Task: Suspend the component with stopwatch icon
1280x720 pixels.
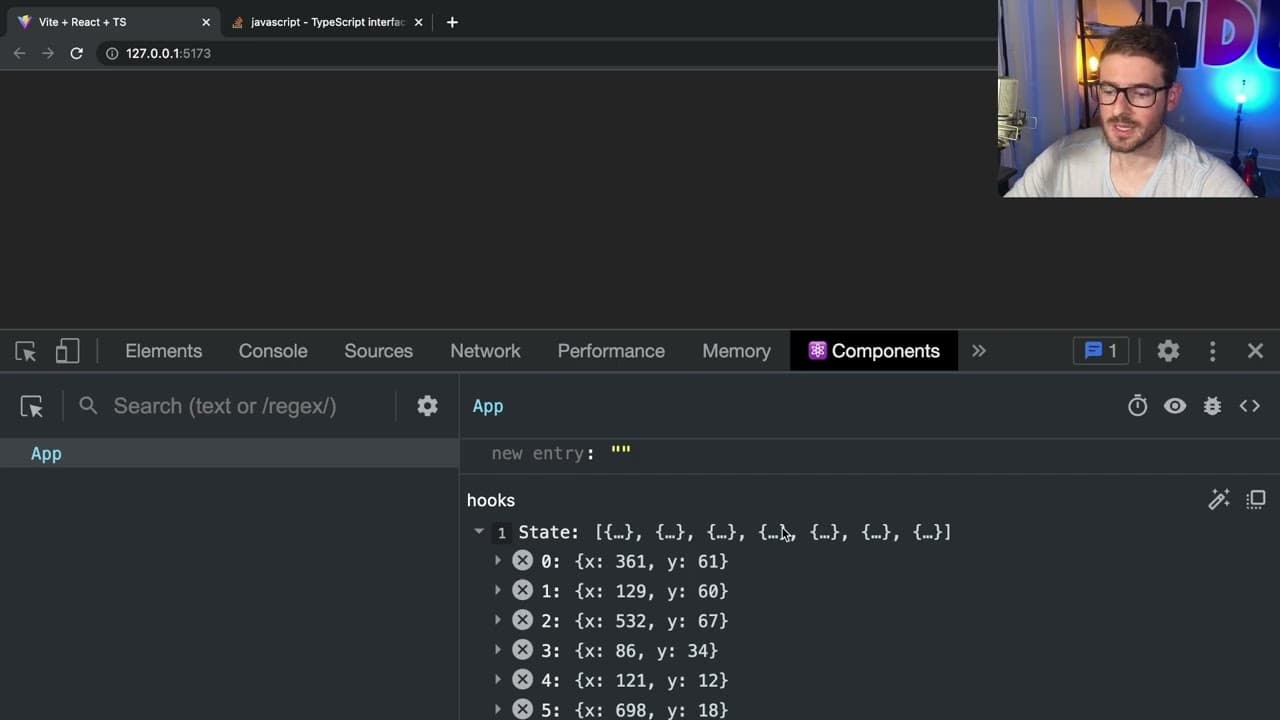Action: (1137, 406)
